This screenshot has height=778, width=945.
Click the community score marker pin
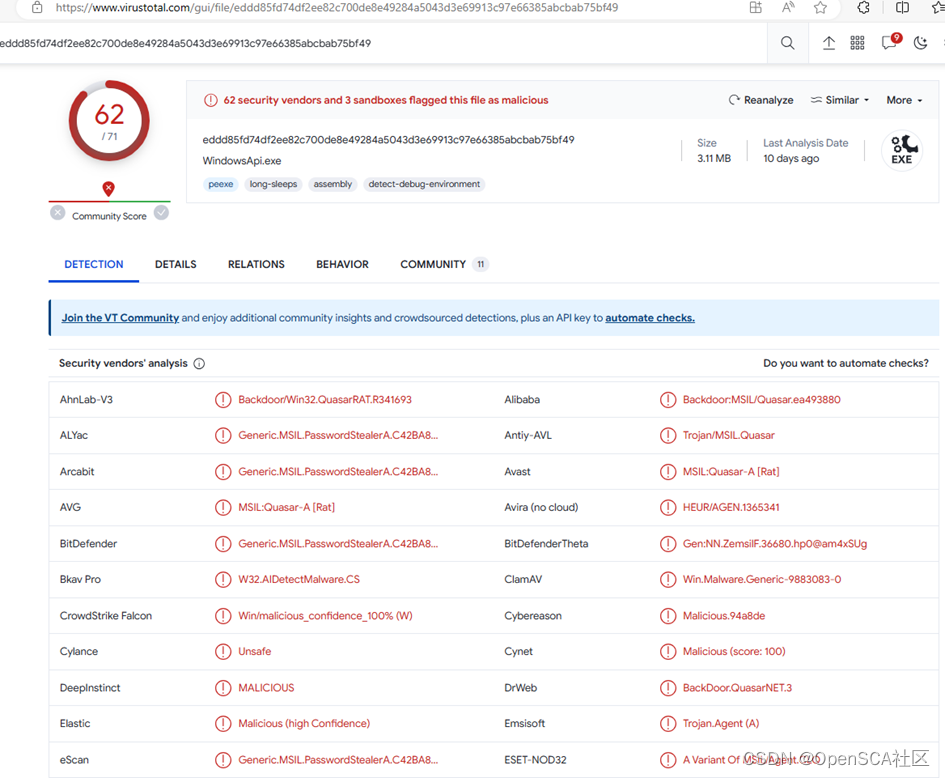coord(108,189)
